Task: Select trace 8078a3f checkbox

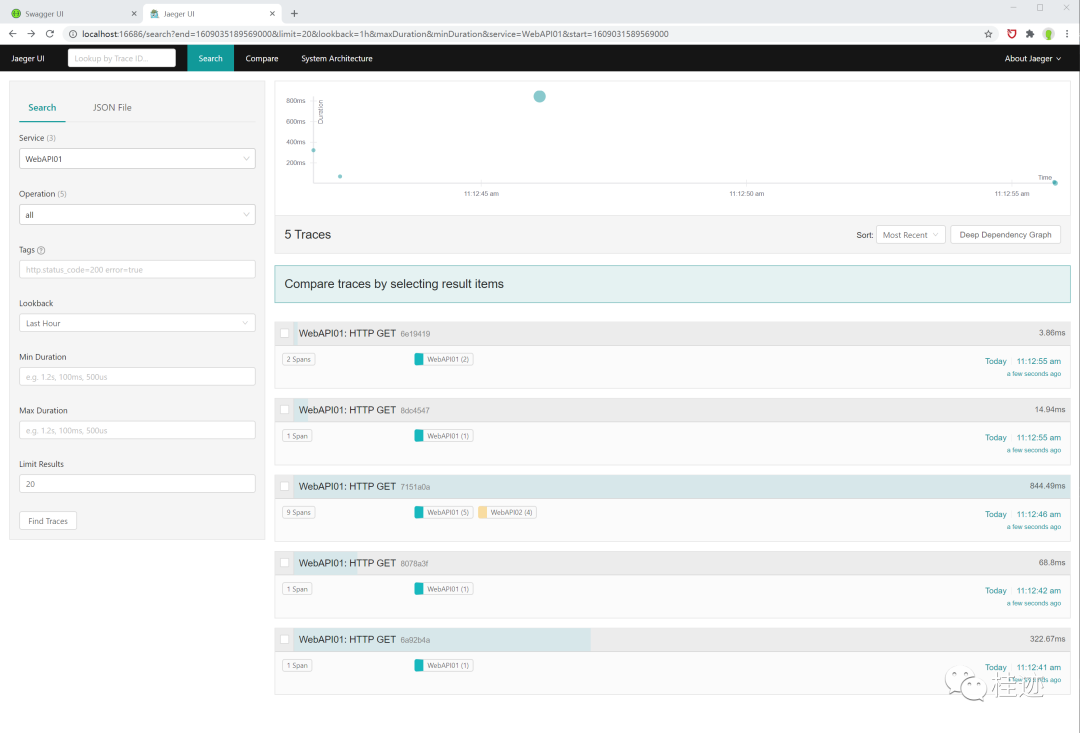Action: point(284,563)
